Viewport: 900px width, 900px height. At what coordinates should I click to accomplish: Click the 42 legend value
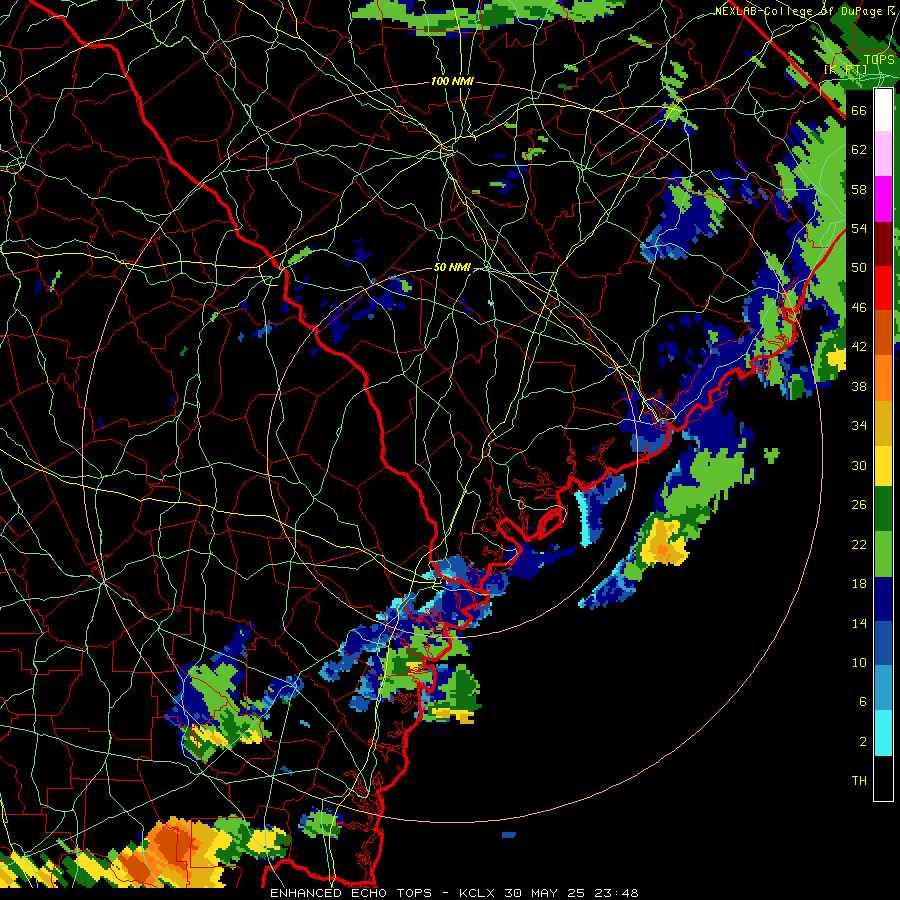pos(859,347)
